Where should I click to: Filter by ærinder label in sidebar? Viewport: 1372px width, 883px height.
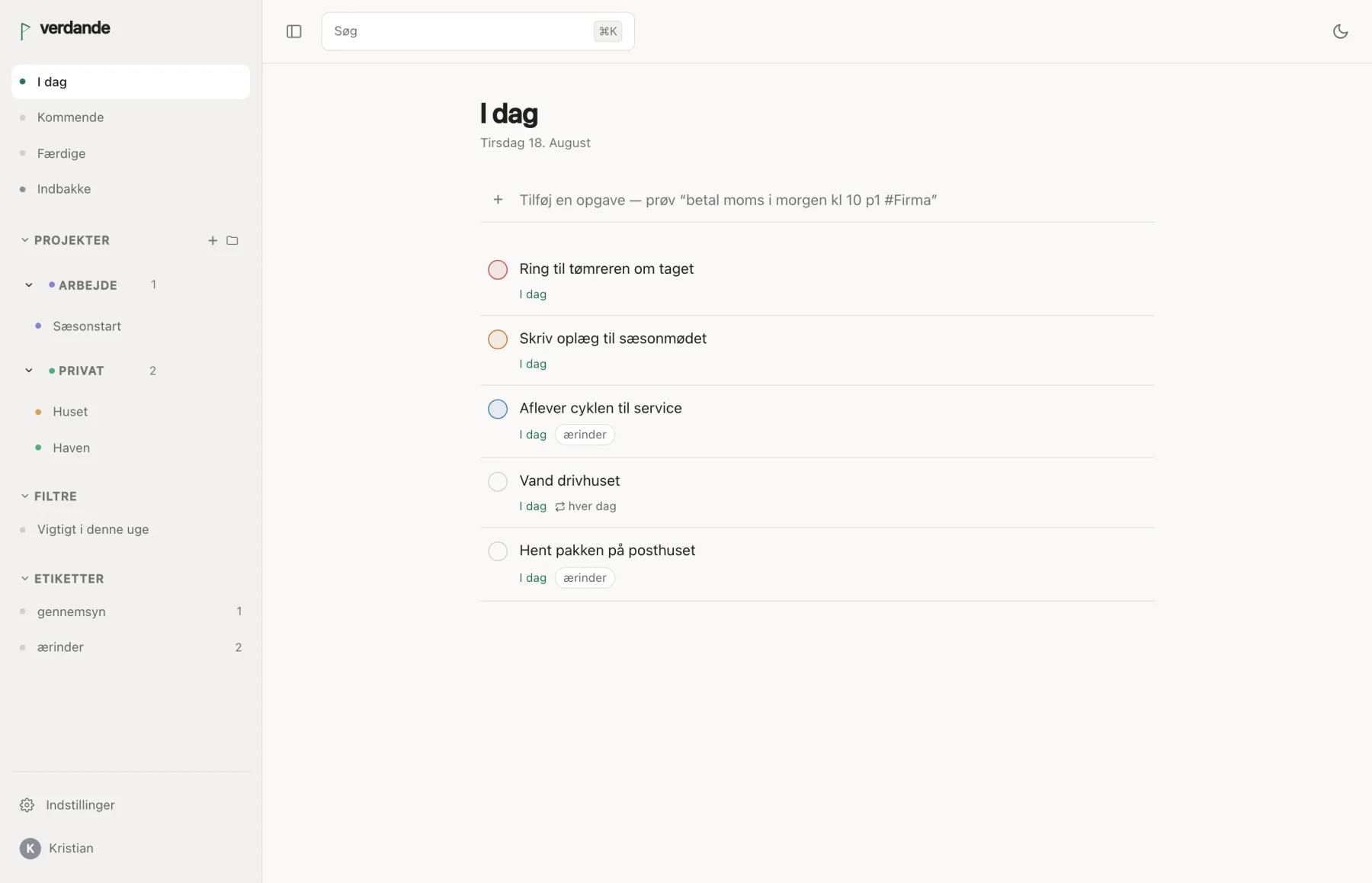[130, 647]
